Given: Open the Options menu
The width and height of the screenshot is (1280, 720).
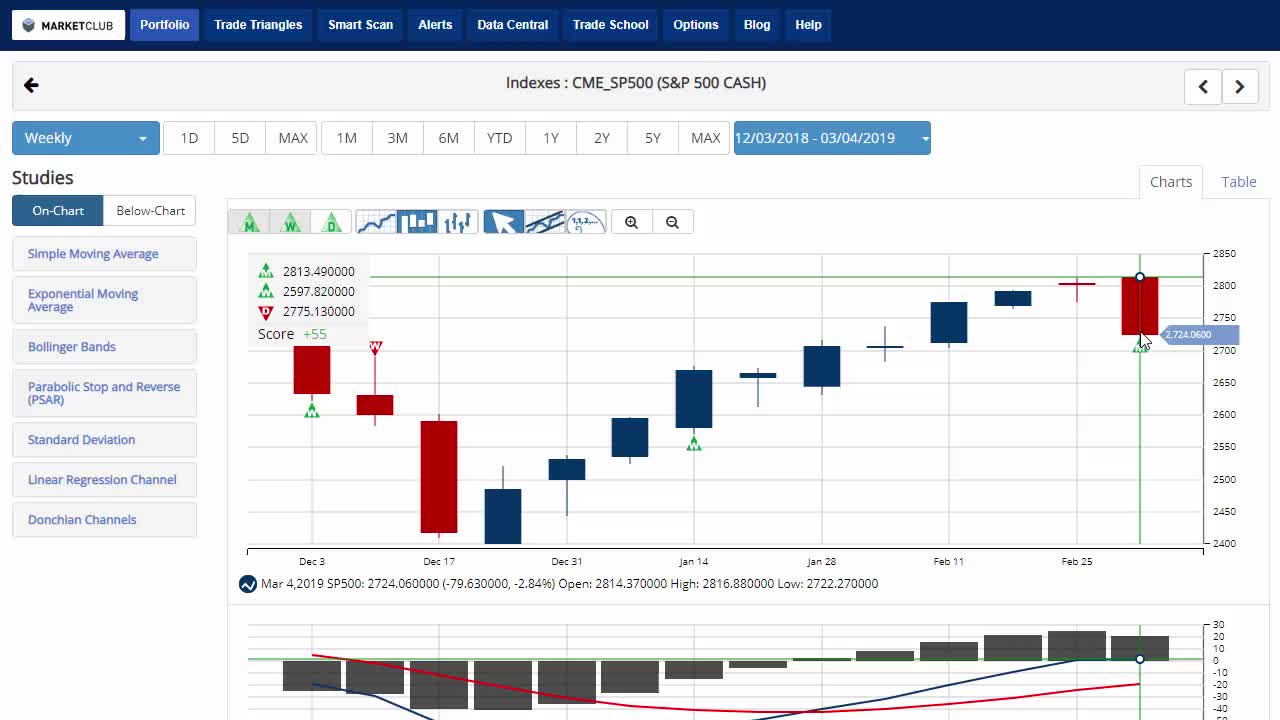Looking at the screenshot, I should (x=696, y=25).
